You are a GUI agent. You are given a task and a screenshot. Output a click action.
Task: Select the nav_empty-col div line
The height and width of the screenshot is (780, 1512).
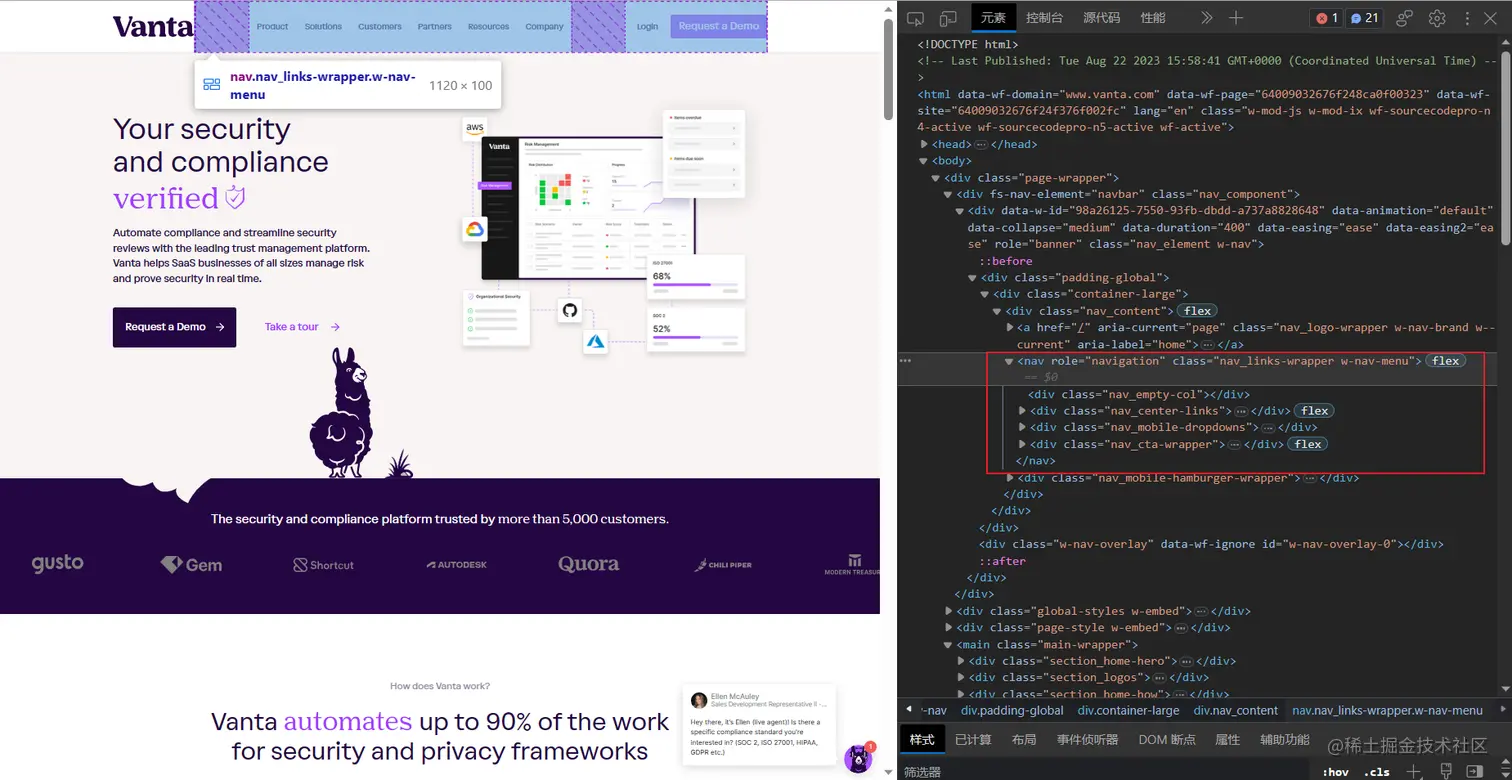pyautogui.click(x=1139, y=394)
